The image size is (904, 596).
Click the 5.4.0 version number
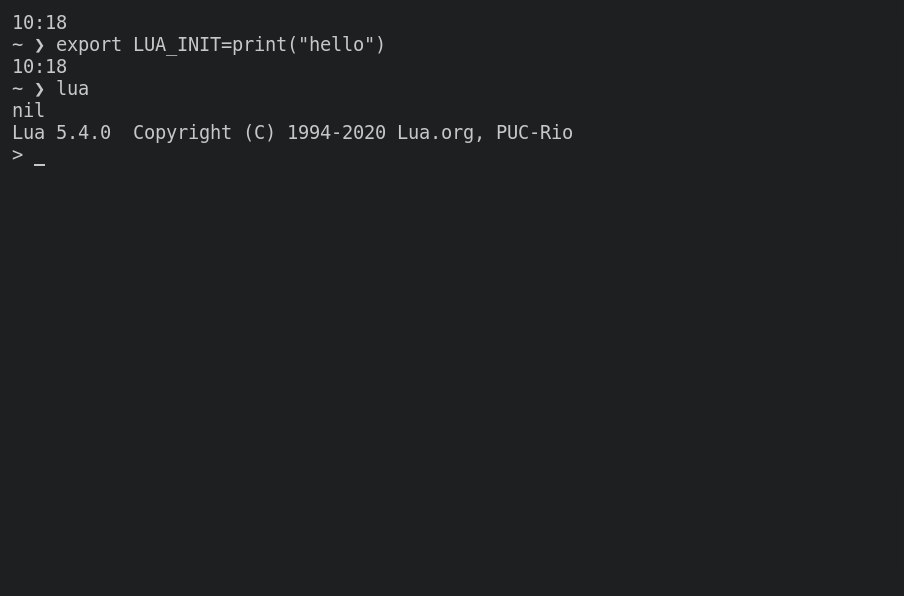coord(83,133)
